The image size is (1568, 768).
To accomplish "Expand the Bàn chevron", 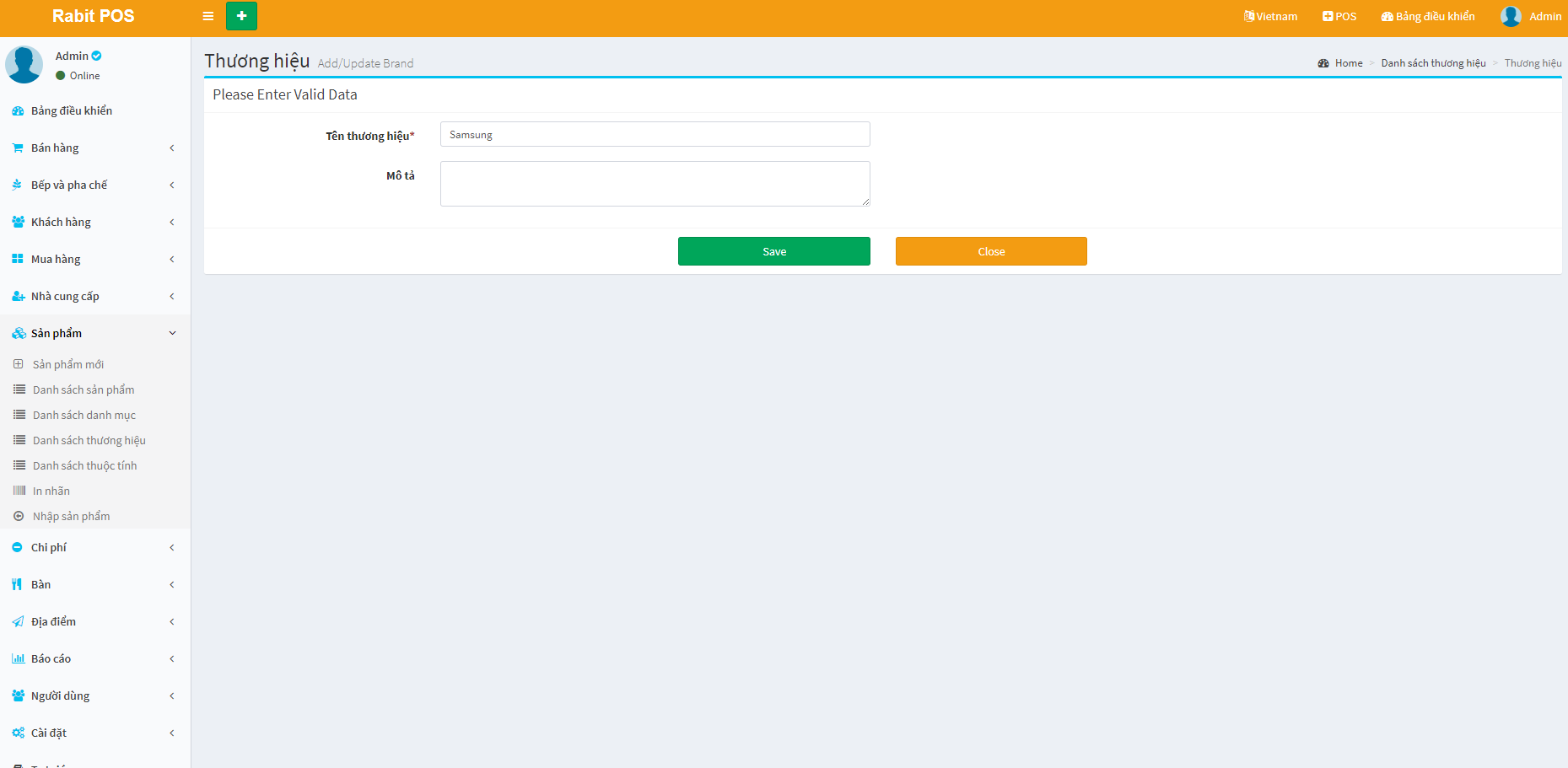I will click(172, 585).
